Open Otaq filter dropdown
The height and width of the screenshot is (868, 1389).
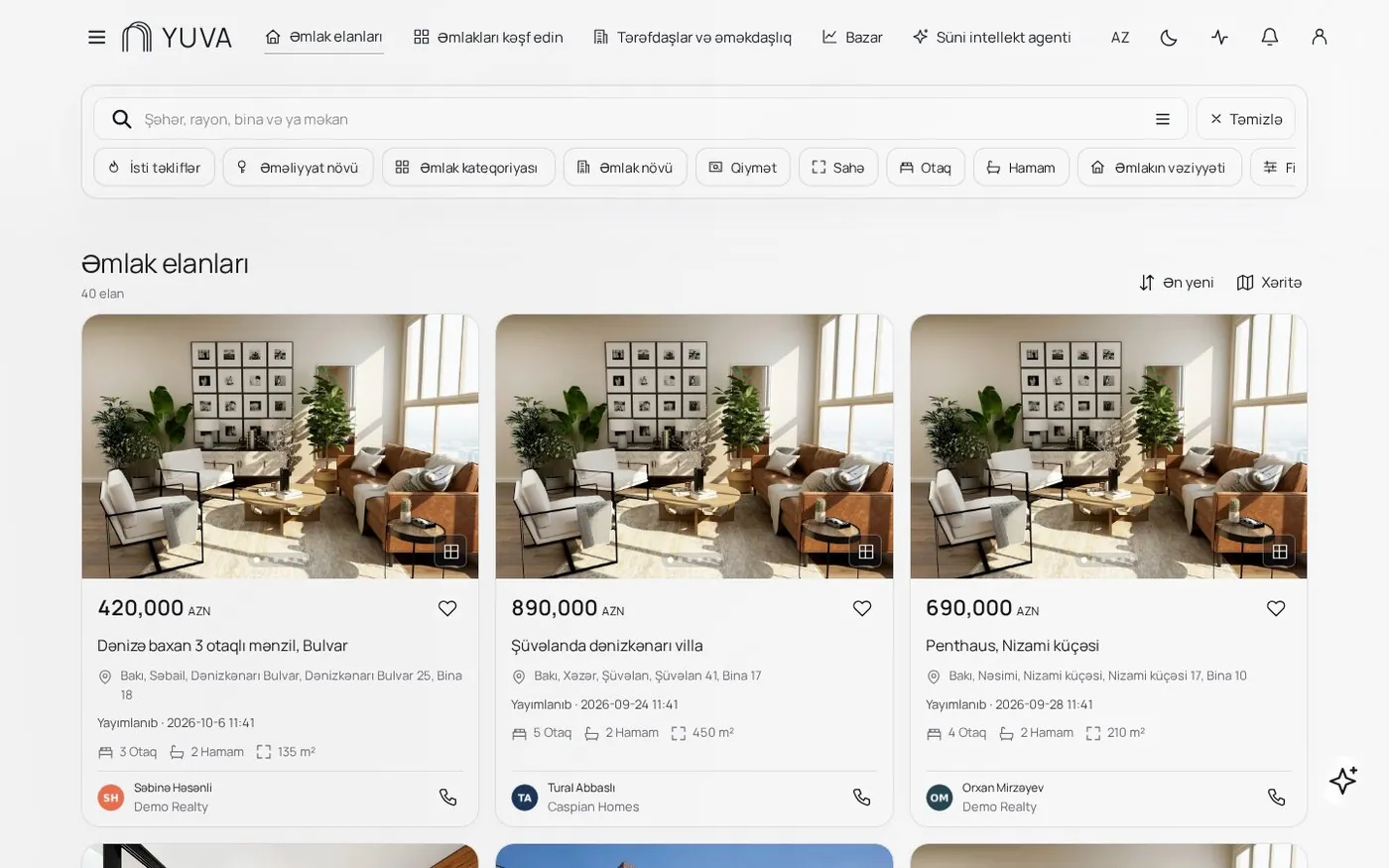coord(926,168)
